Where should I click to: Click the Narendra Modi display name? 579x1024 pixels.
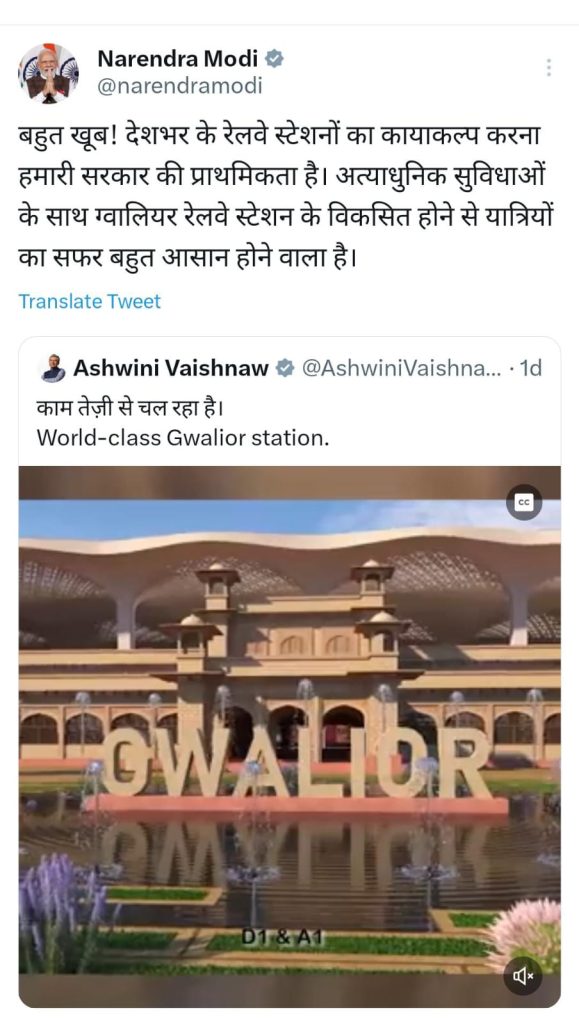[178, 59]
